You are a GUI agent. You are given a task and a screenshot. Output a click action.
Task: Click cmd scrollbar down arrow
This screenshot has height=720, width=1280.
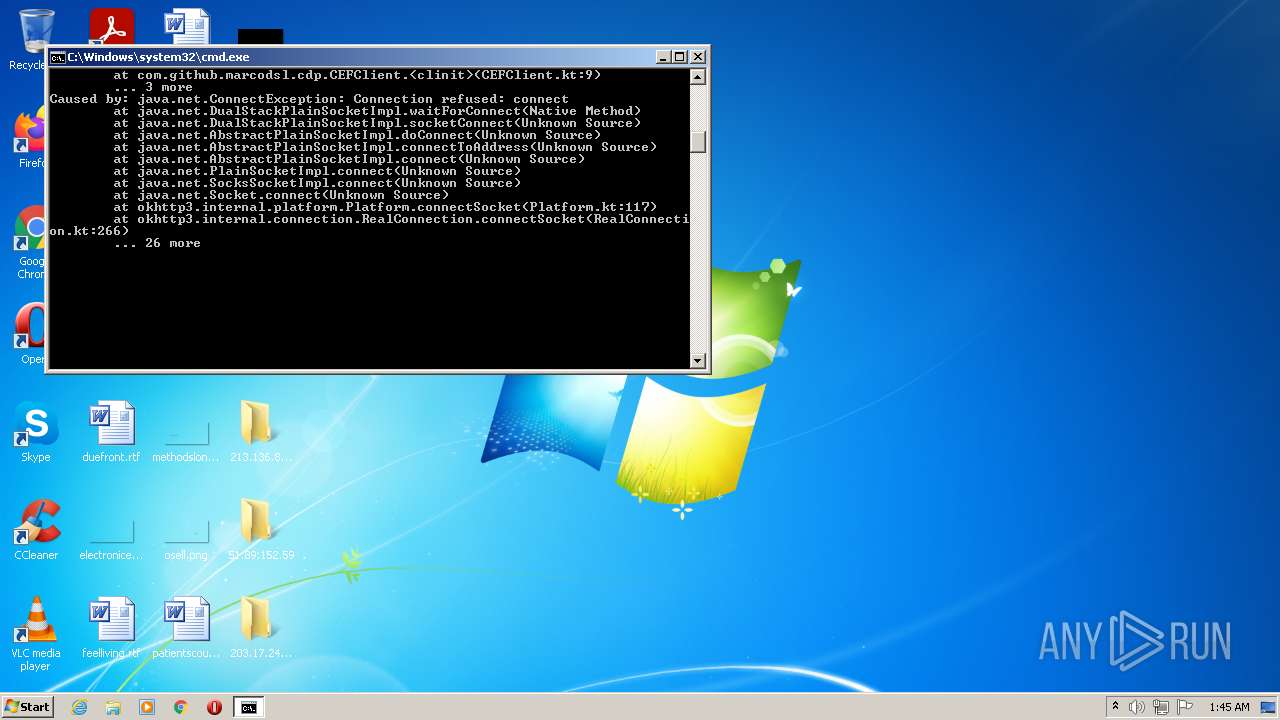click(698, 361)
